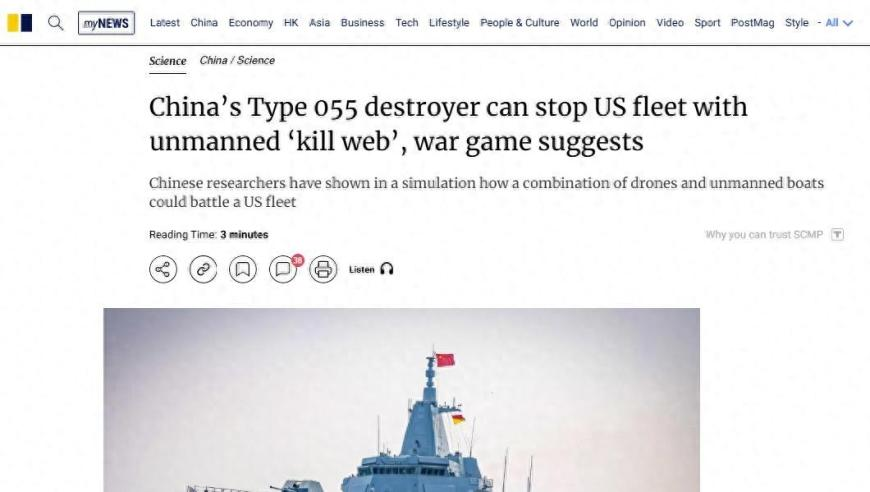Click the Science category tab

coord(168,61)
